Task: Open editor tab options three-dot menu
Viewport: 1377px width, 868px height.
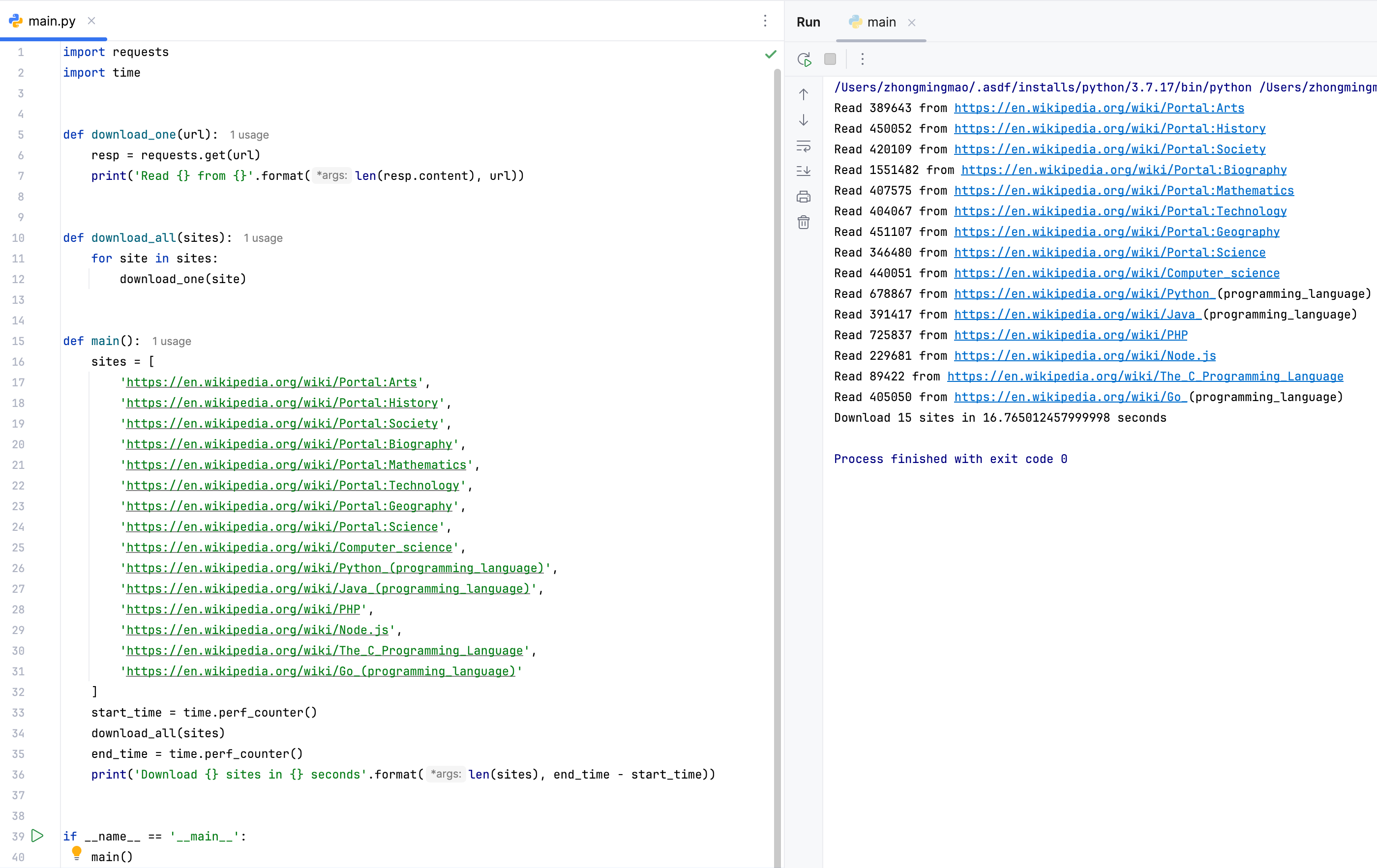Action: pos(765,21)
